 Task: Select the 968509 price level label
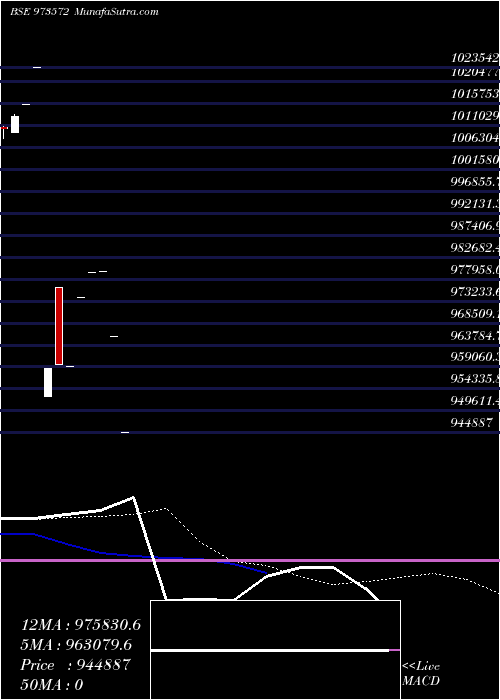pyautogui.click(x=475, y=313)
